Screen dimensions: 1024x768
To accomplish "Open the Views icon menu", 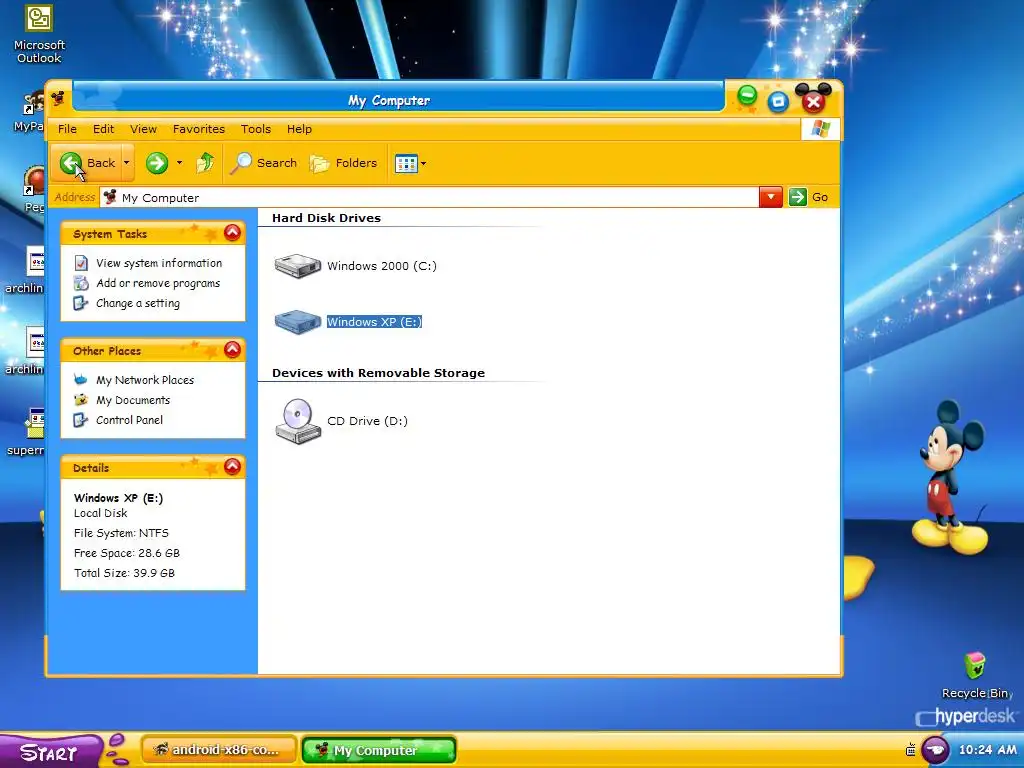I will [x=410, y=163].
